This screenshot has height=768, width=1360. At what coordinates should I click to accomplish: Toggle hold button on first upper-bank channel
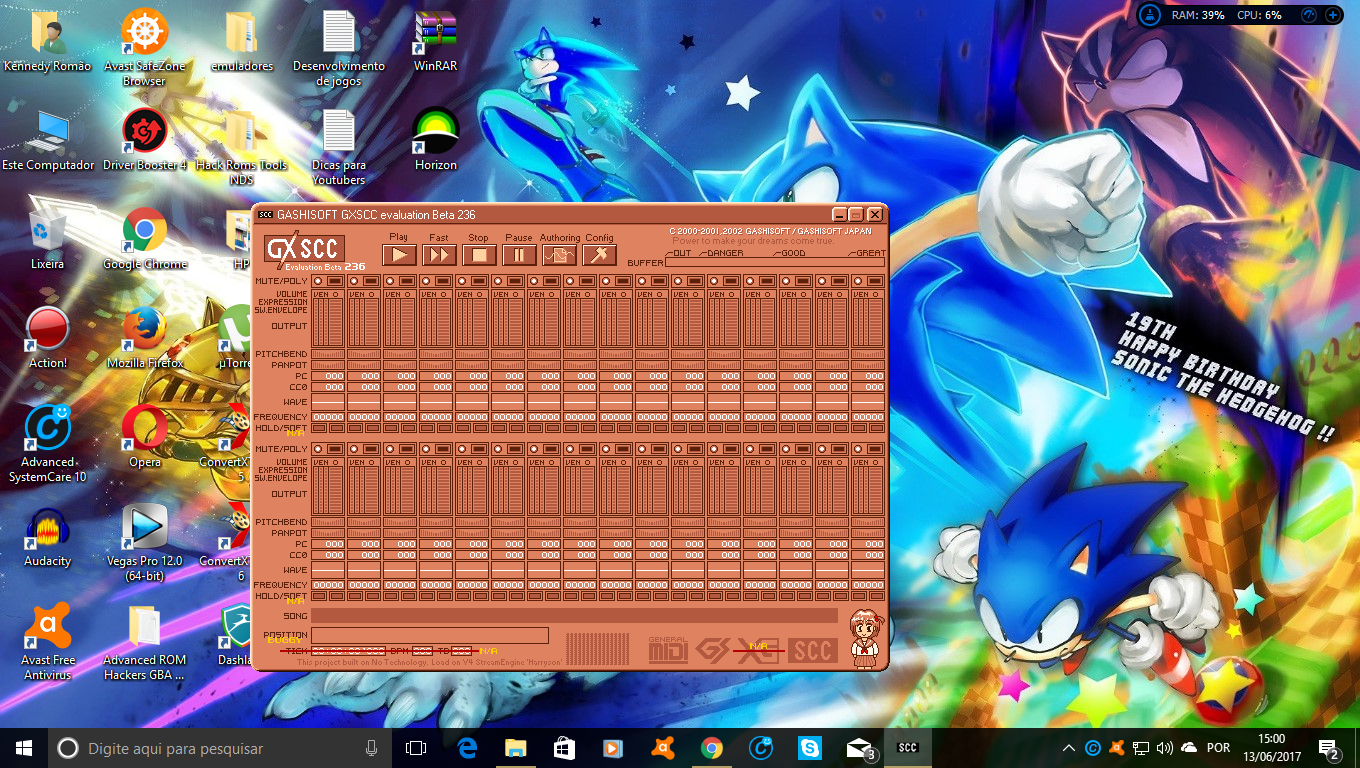click(319, 428)
